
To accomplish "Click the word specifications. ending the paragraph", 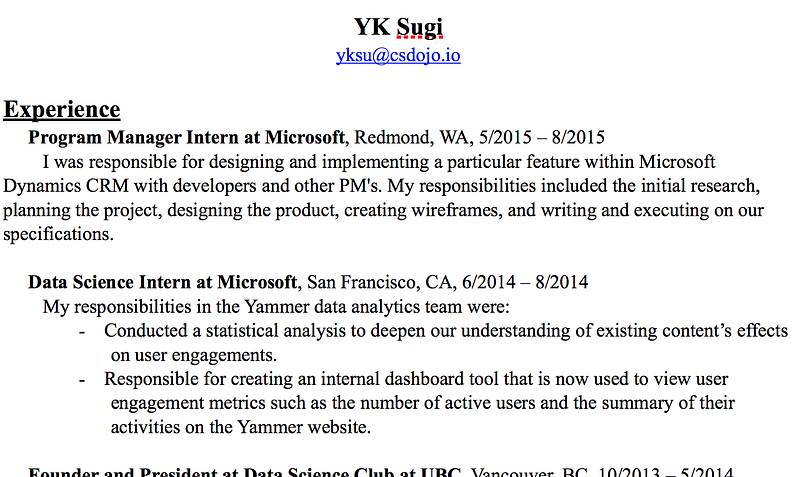I will pyautogui.click(x=58, y=234).
